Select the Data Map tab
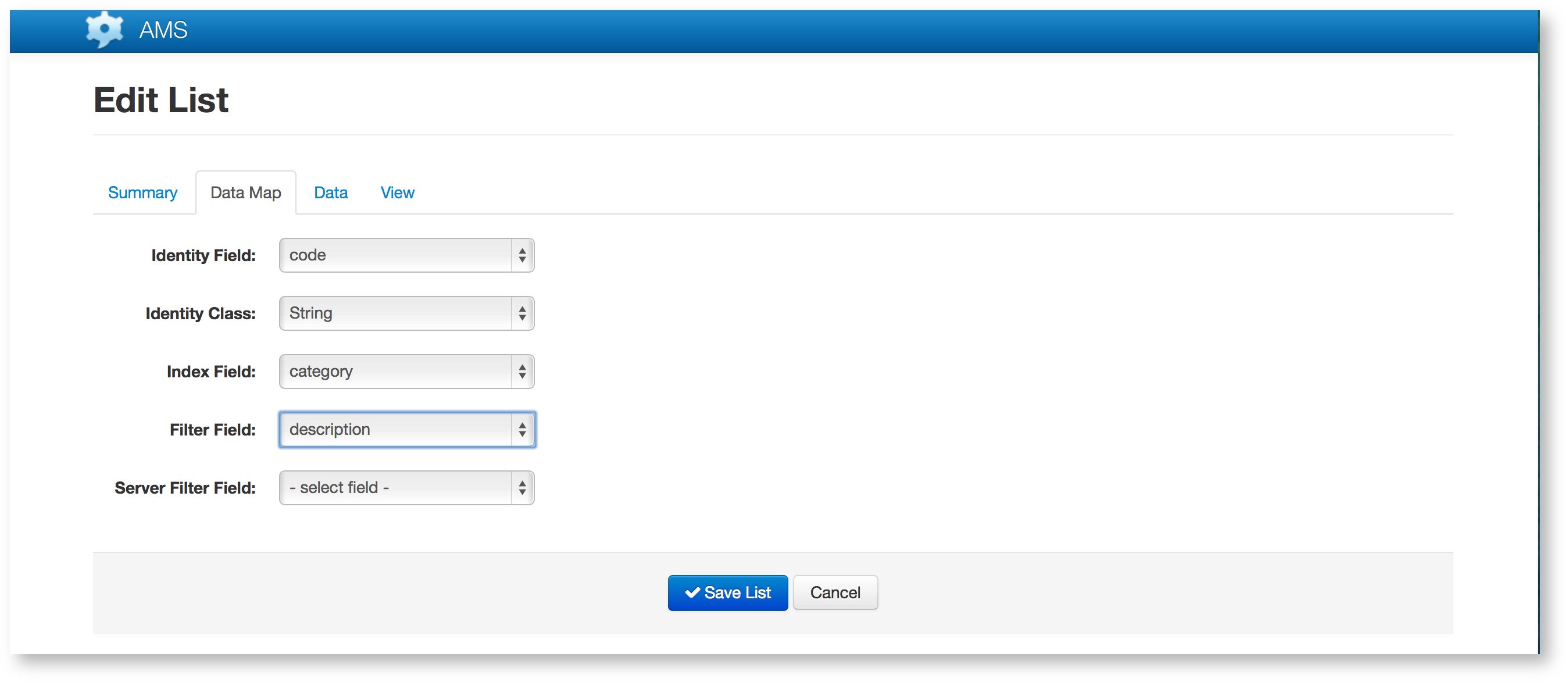This screenshot has width=1568, height=682. coord(245,193)
